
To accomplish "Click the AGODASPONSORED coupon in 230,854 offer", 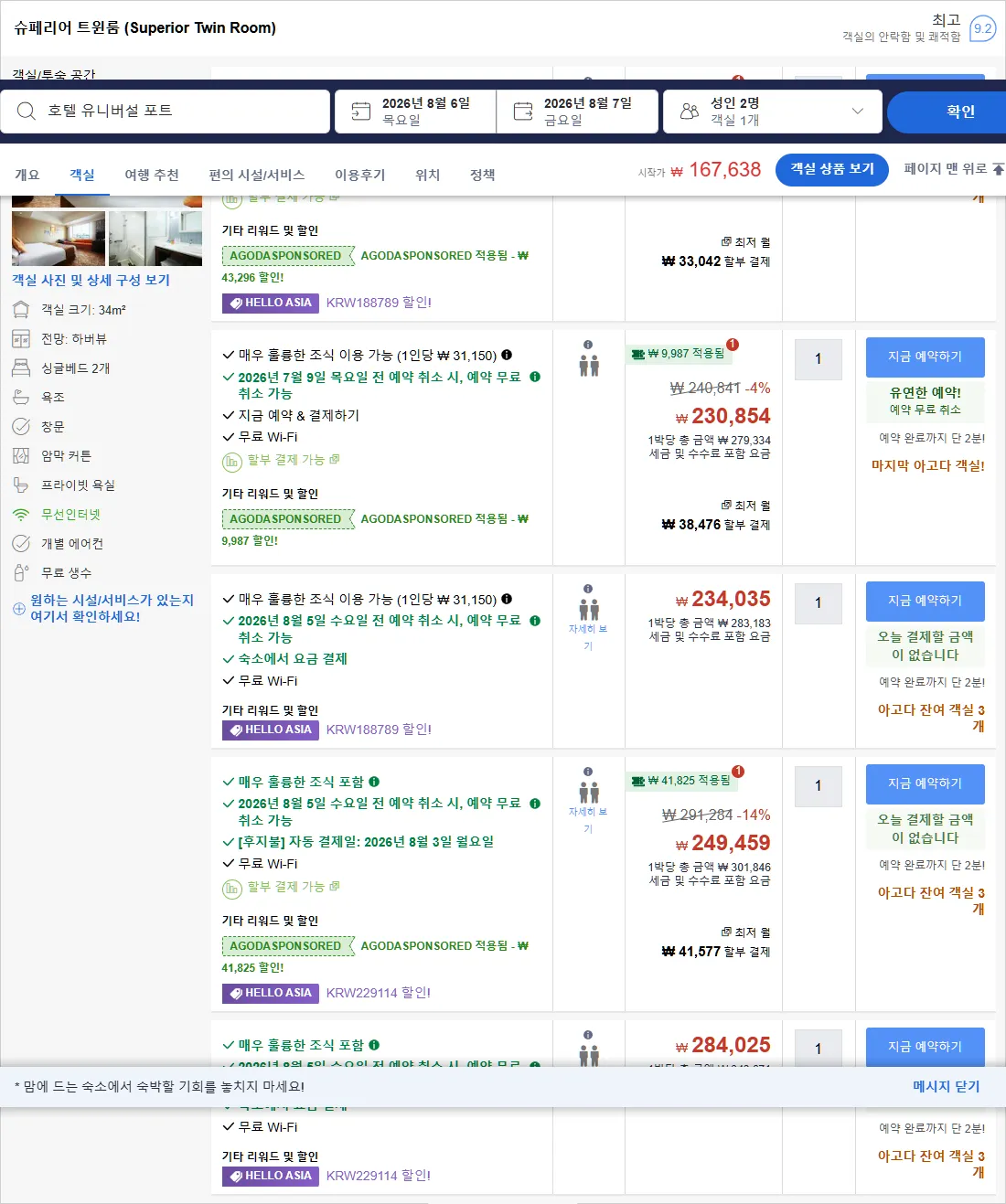I will coord(288,519).
